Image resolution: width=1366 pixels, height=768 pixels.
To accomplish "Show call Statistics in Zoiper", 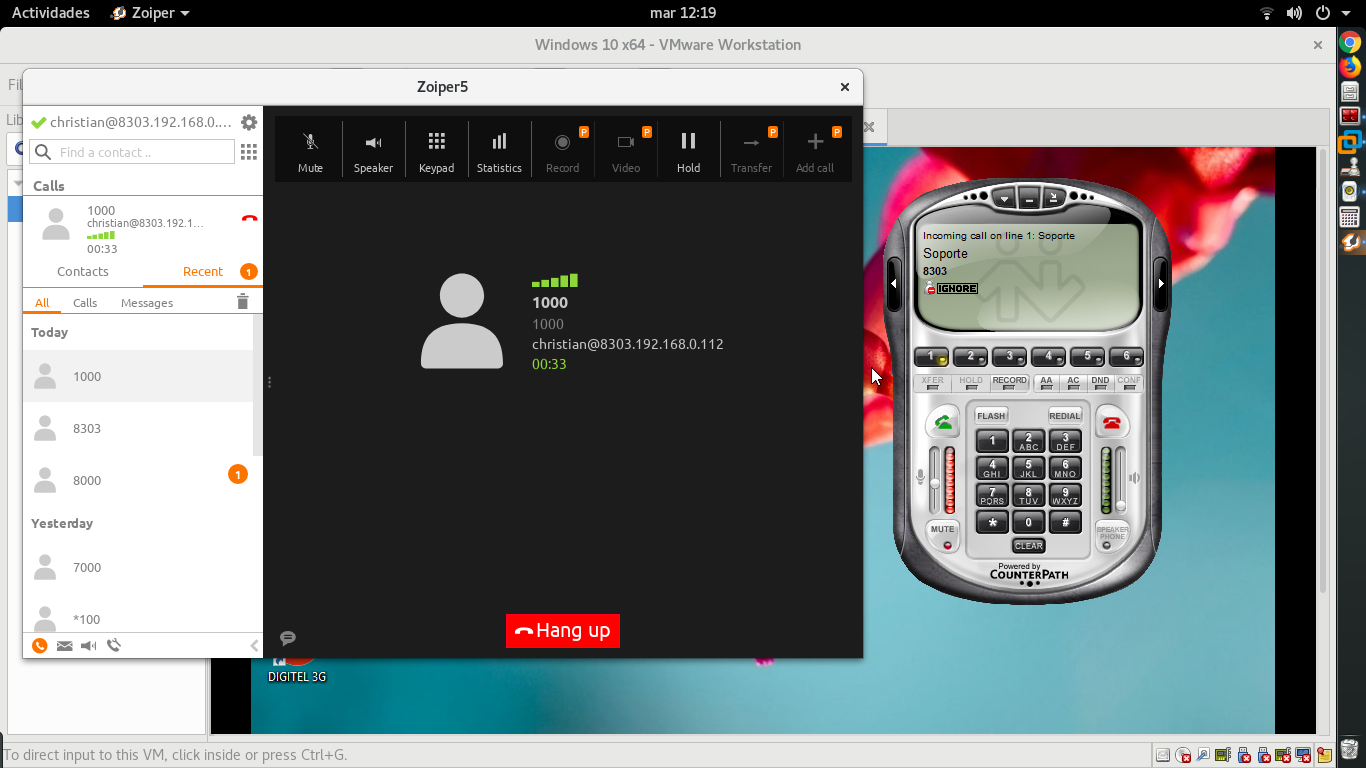I will click(499, 151).
